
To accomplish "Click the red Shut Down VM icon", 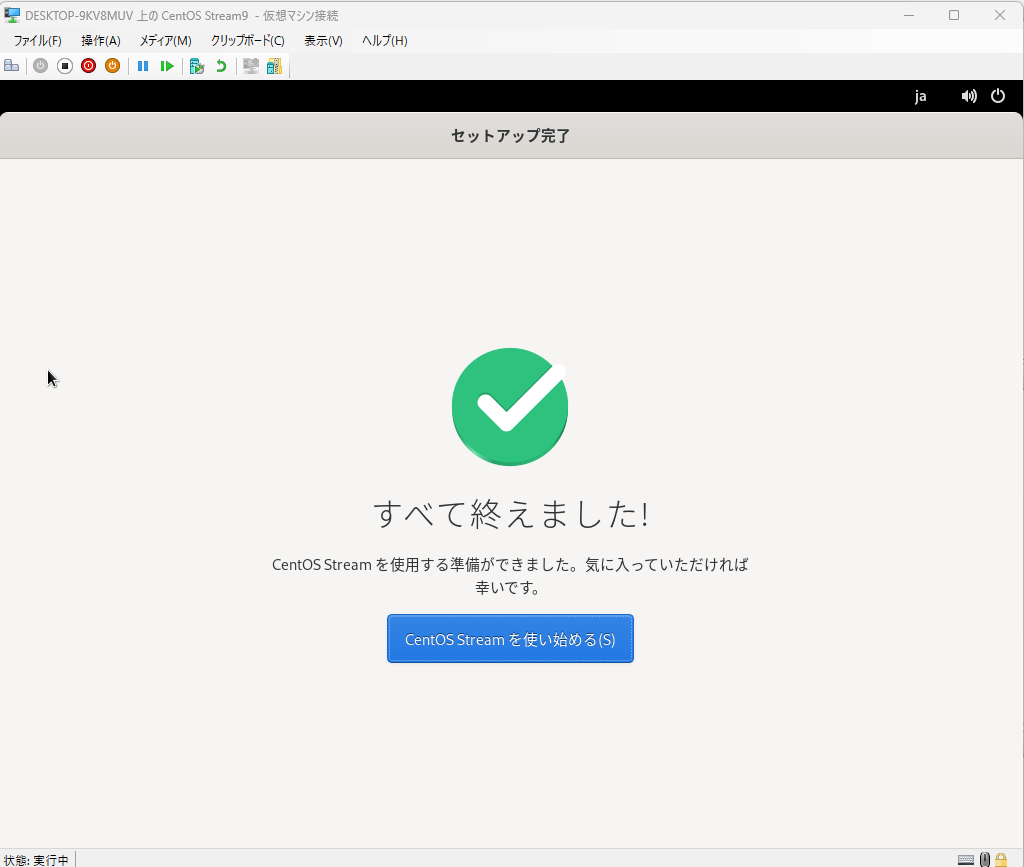I will click(89, 66).
